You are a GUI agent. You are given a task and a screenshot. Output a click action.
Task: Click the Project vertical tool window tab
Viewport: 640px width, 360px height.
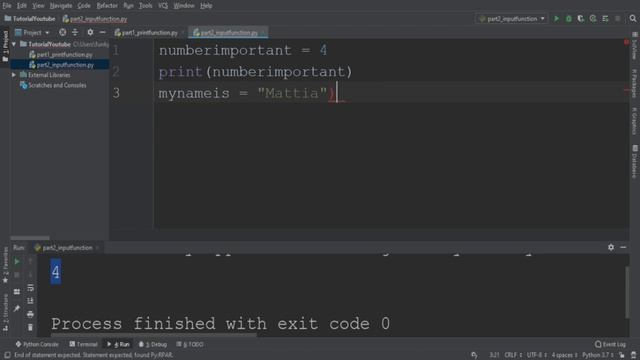[x=5, y=46]
